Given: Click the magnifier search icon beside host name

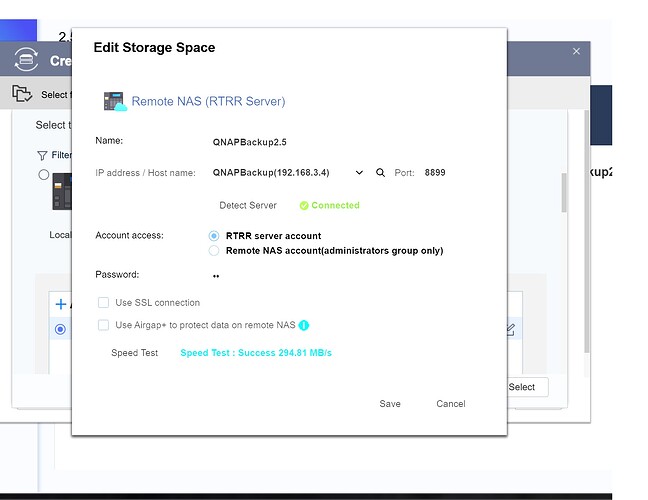Looking at the screenshot, I should (381, 173).
